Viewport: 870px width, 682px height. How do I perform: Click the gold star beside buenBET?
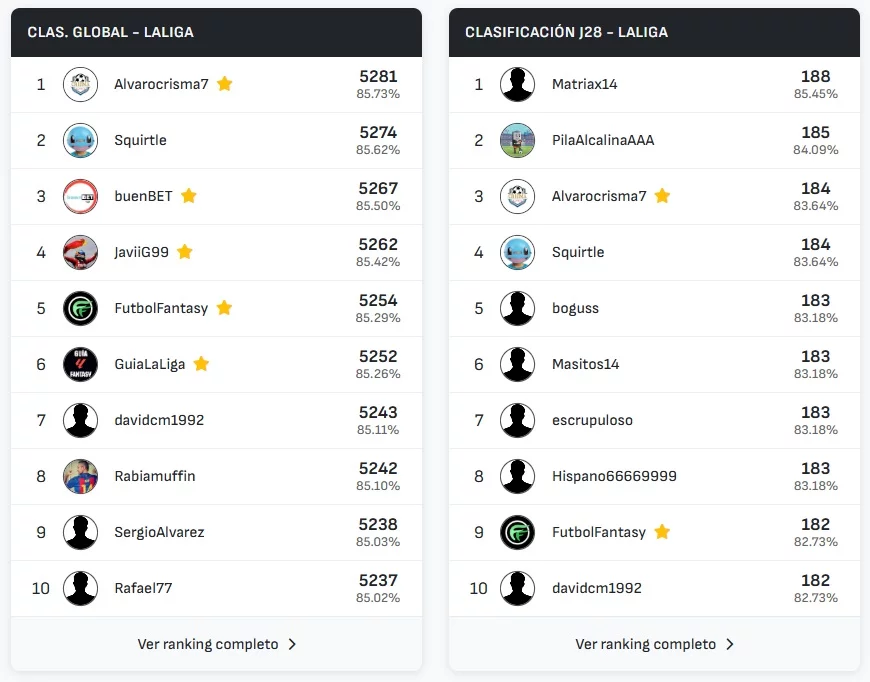tap(189, 196)
